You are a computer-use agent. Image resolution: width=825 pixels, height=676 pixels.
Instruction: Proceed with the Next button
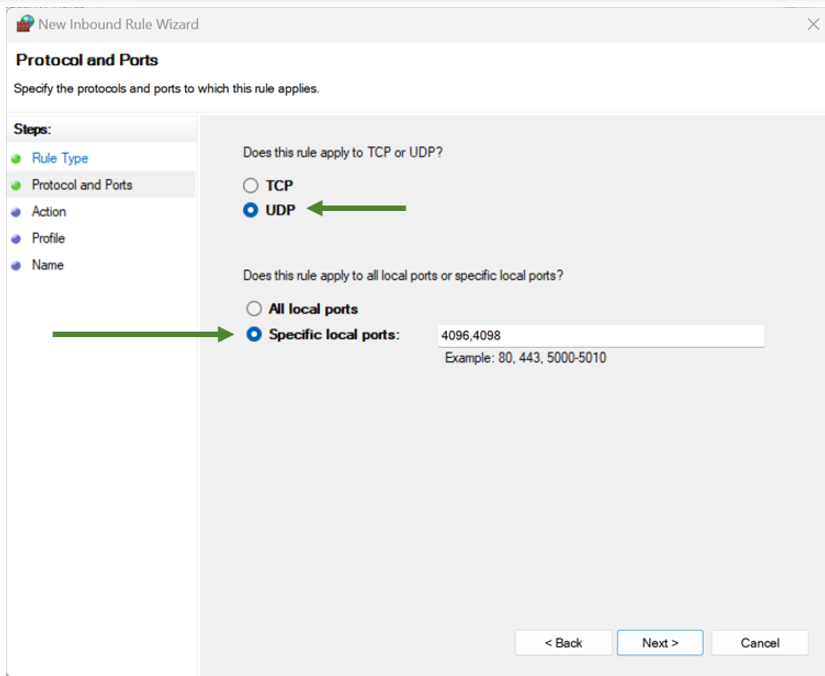click(660, 643)
